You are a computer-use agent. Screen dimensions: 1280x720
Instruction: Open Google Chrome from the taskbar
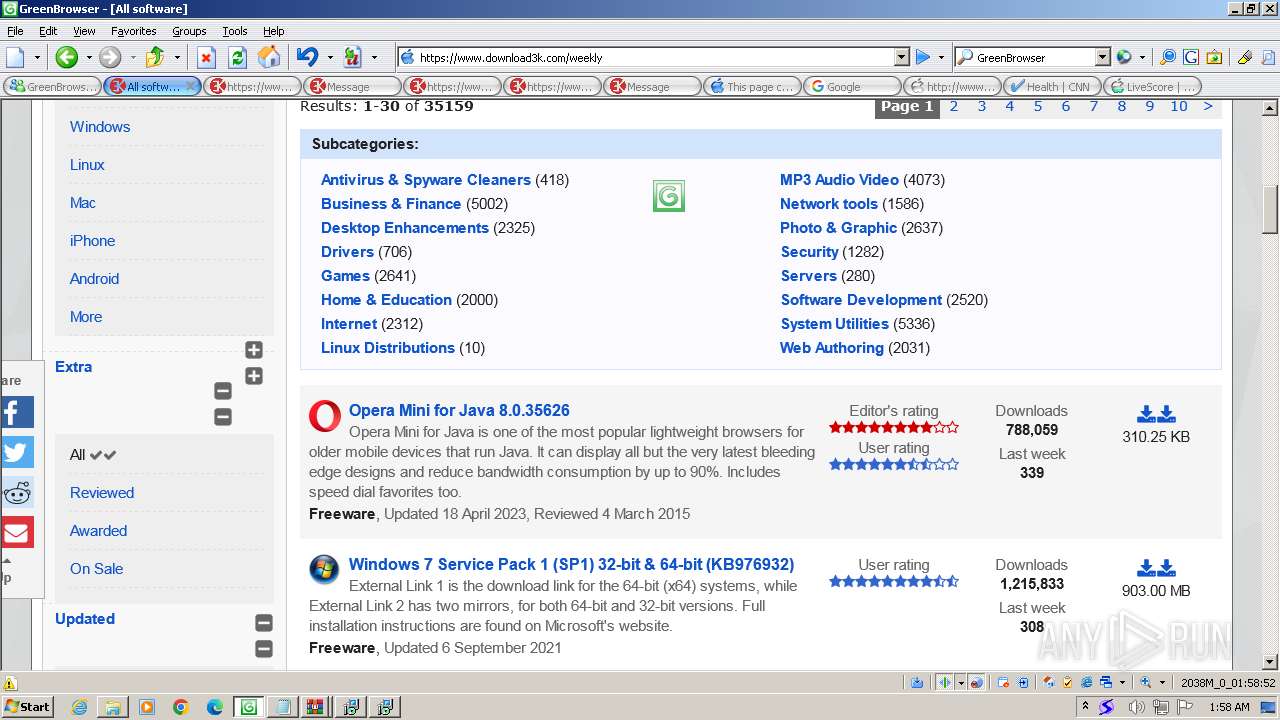pos(180,707)
